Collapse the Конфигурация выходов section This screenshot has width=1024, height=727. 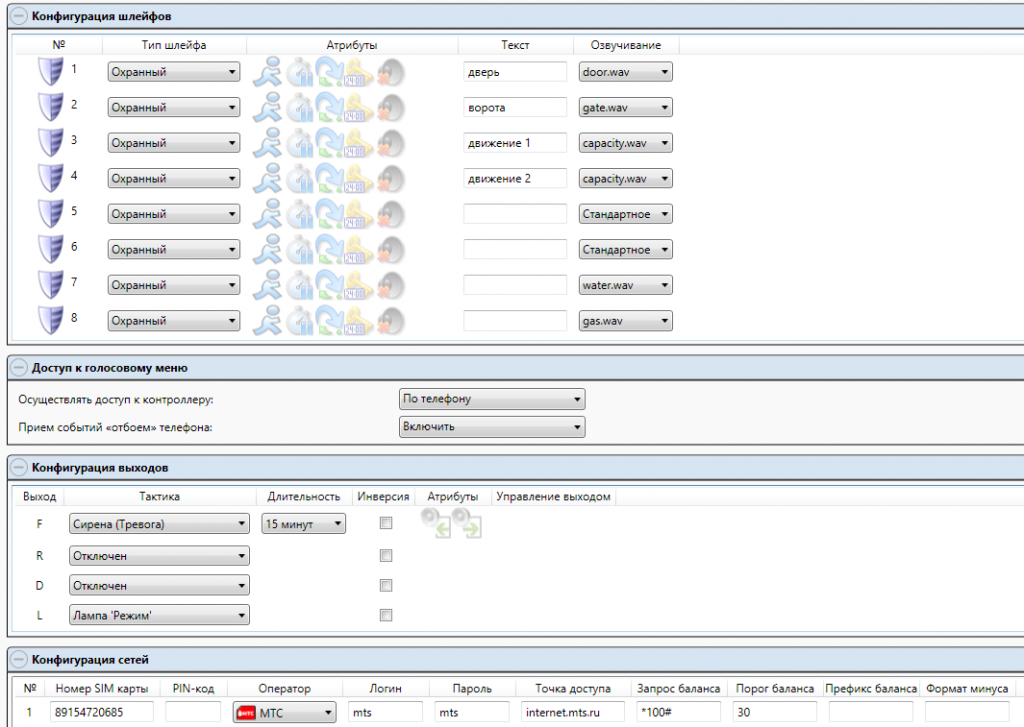19,467
